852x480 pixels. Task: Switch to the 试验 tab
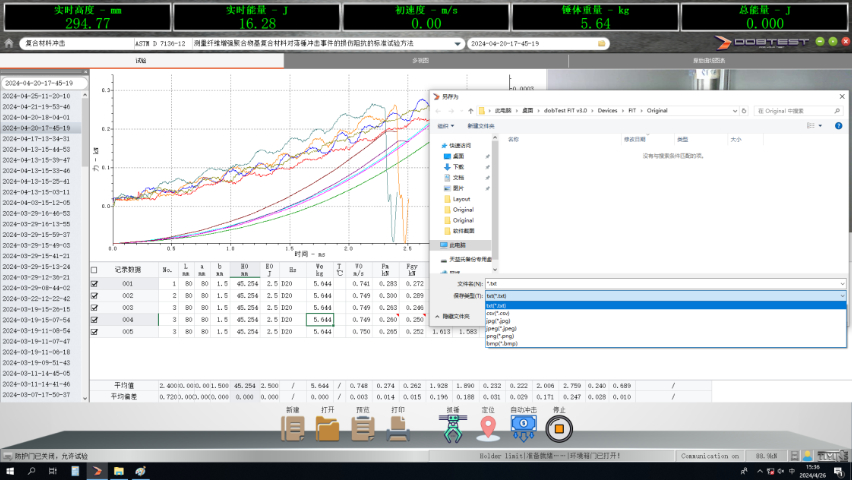coord(141,60)
